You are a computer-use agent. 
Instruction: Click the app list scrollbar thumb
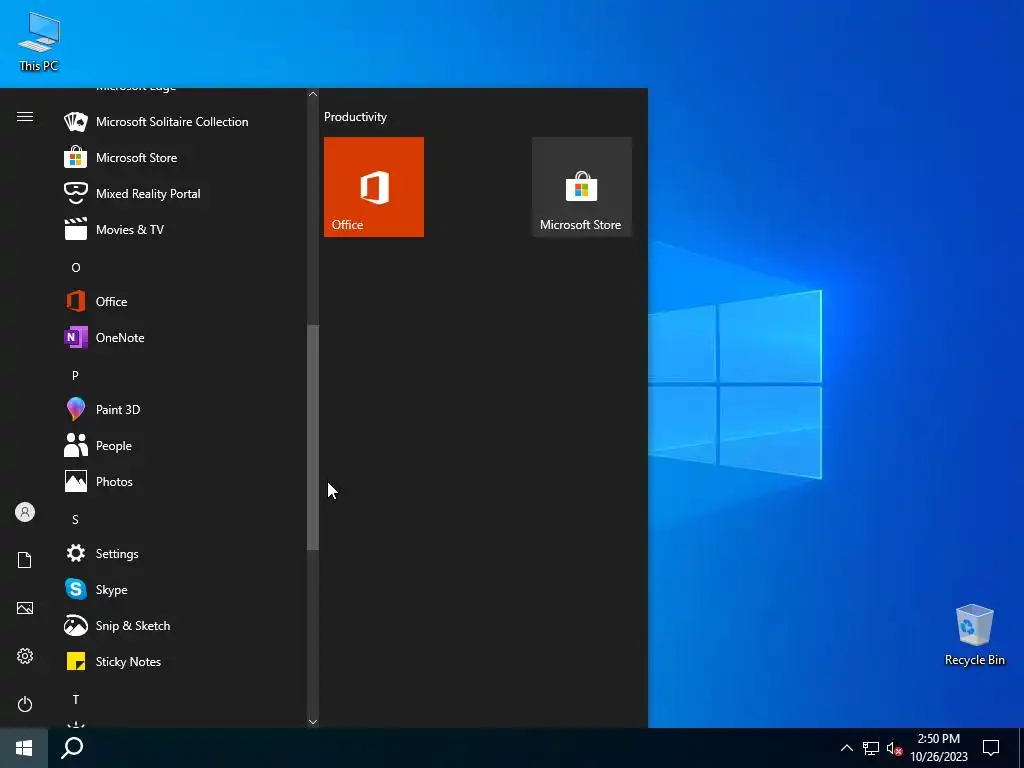pos(313,437)
